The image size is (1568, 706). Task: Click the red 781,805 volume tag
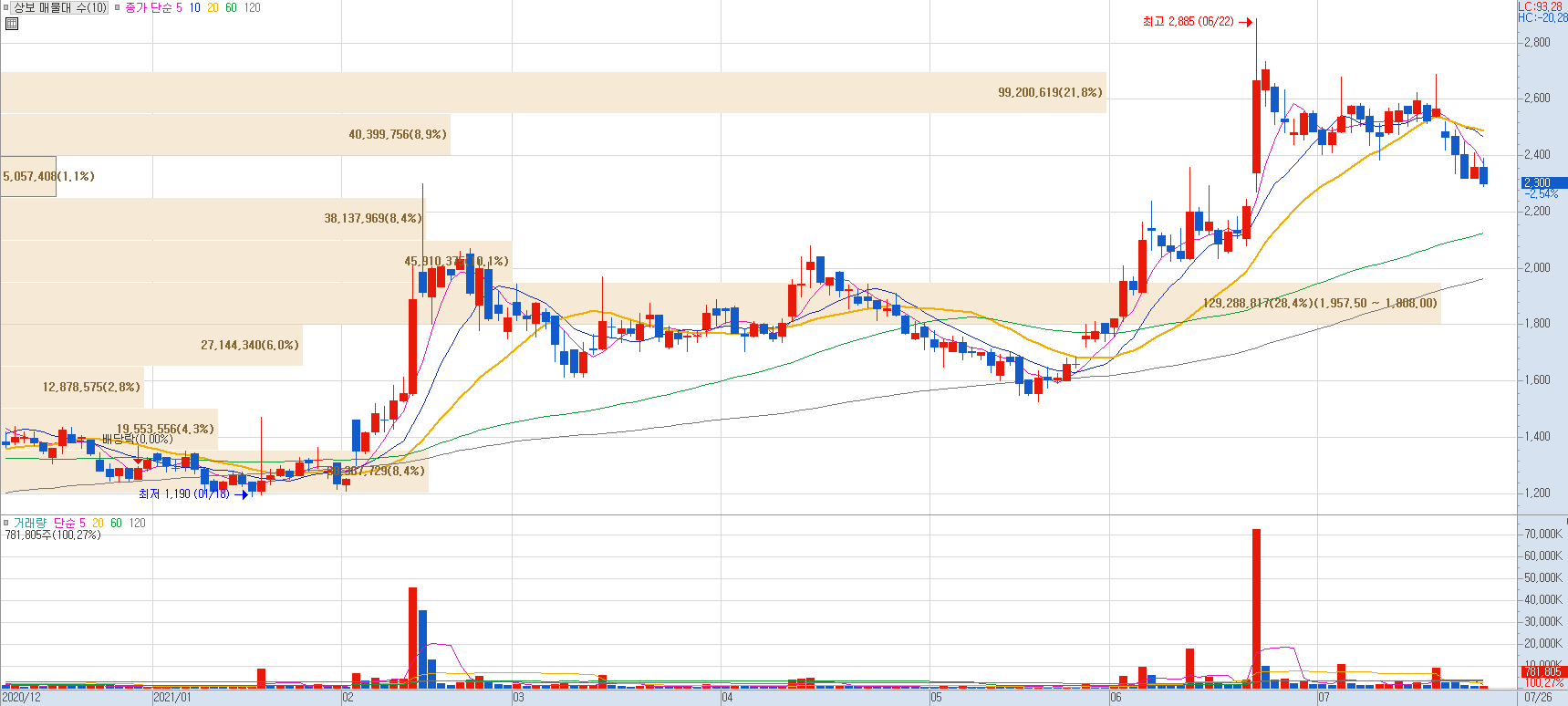coord(1543,671)
